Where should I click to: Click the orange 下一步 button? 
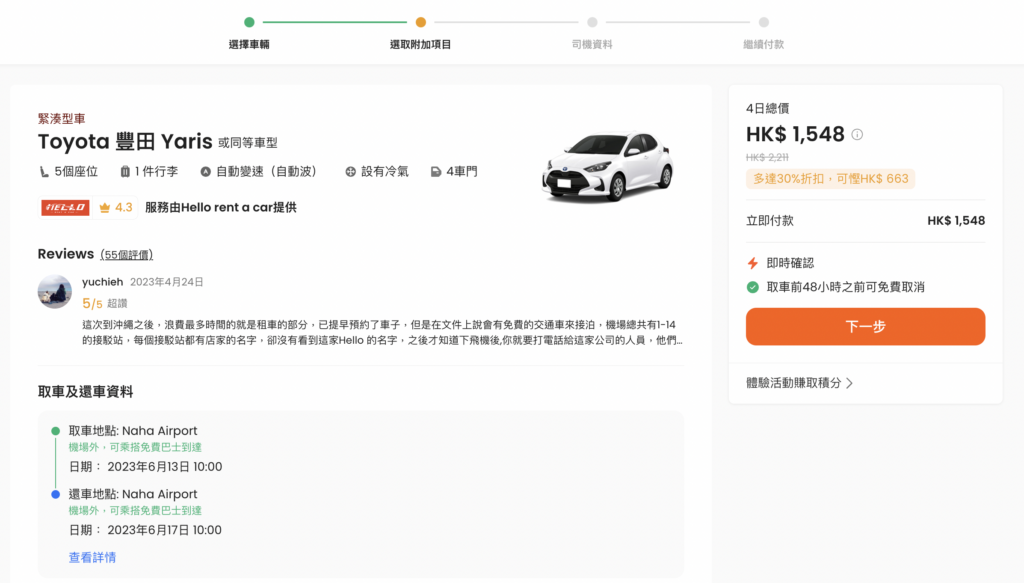(865, 326)
